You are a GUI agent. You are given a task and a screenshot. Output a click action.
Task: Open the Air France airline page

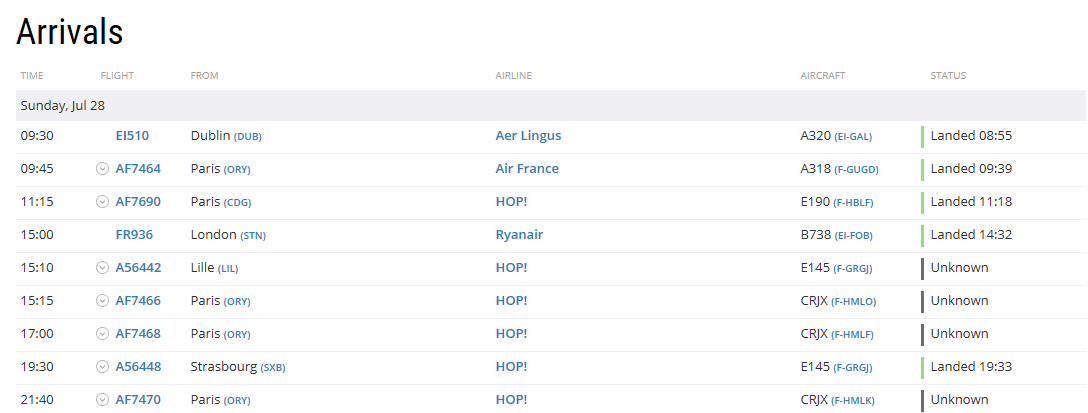click(x=527, y=169)
